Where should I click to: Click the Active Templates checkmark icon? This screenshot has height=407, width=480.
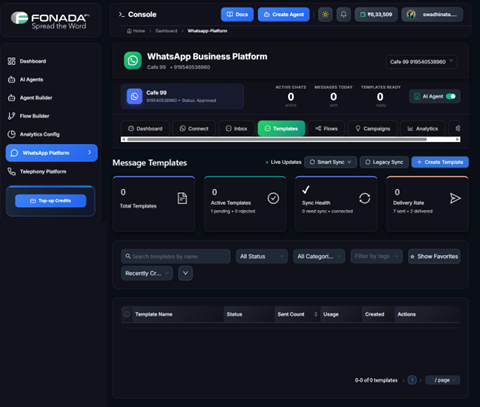(x=273, y=198)
